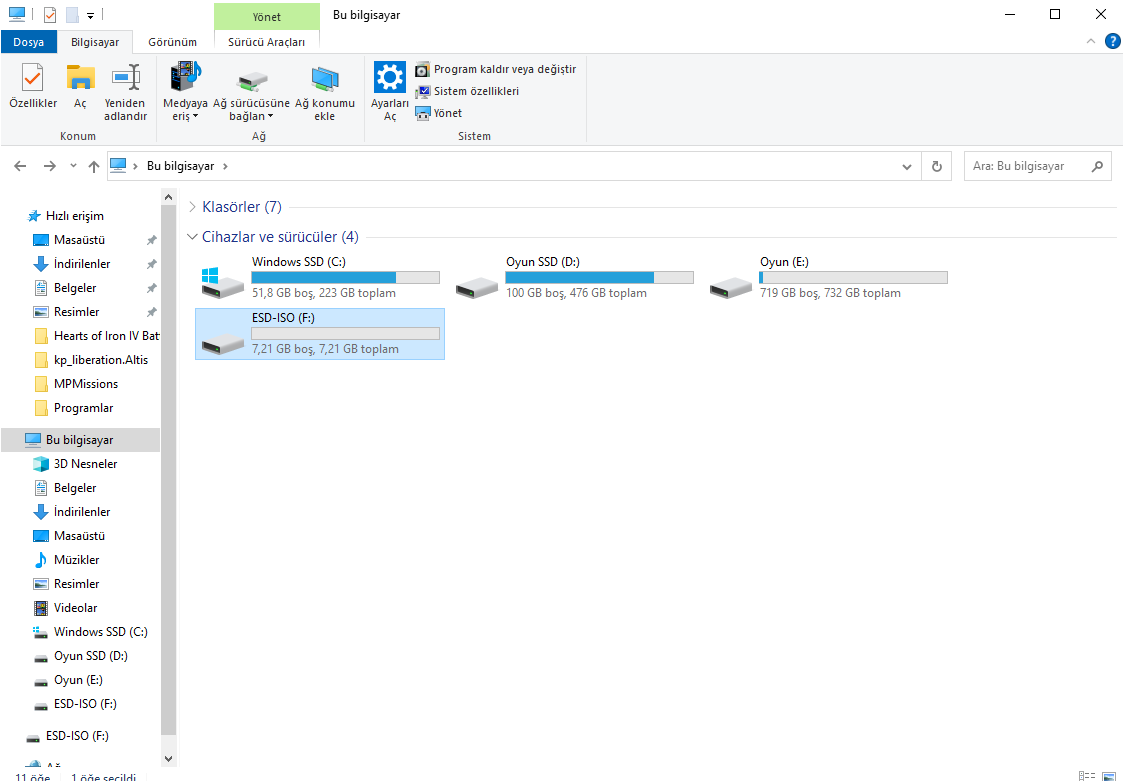
Task: Click the This PC icon in title bar
Action: [x=16, y=14]
